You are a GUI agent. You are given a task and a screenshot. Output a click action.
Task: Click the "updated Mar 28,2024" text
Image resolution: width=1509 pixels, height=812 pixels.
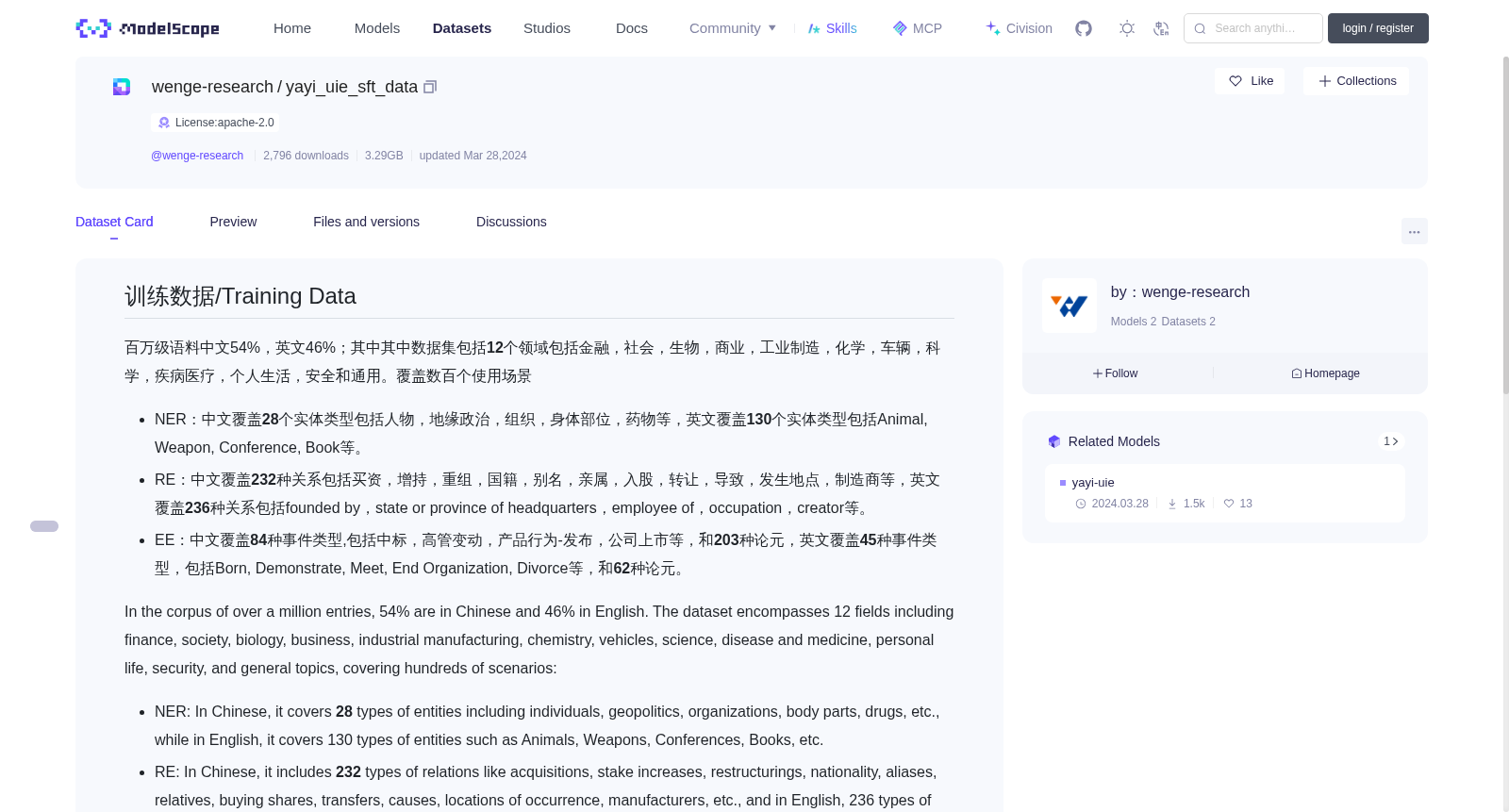[473, 156]
